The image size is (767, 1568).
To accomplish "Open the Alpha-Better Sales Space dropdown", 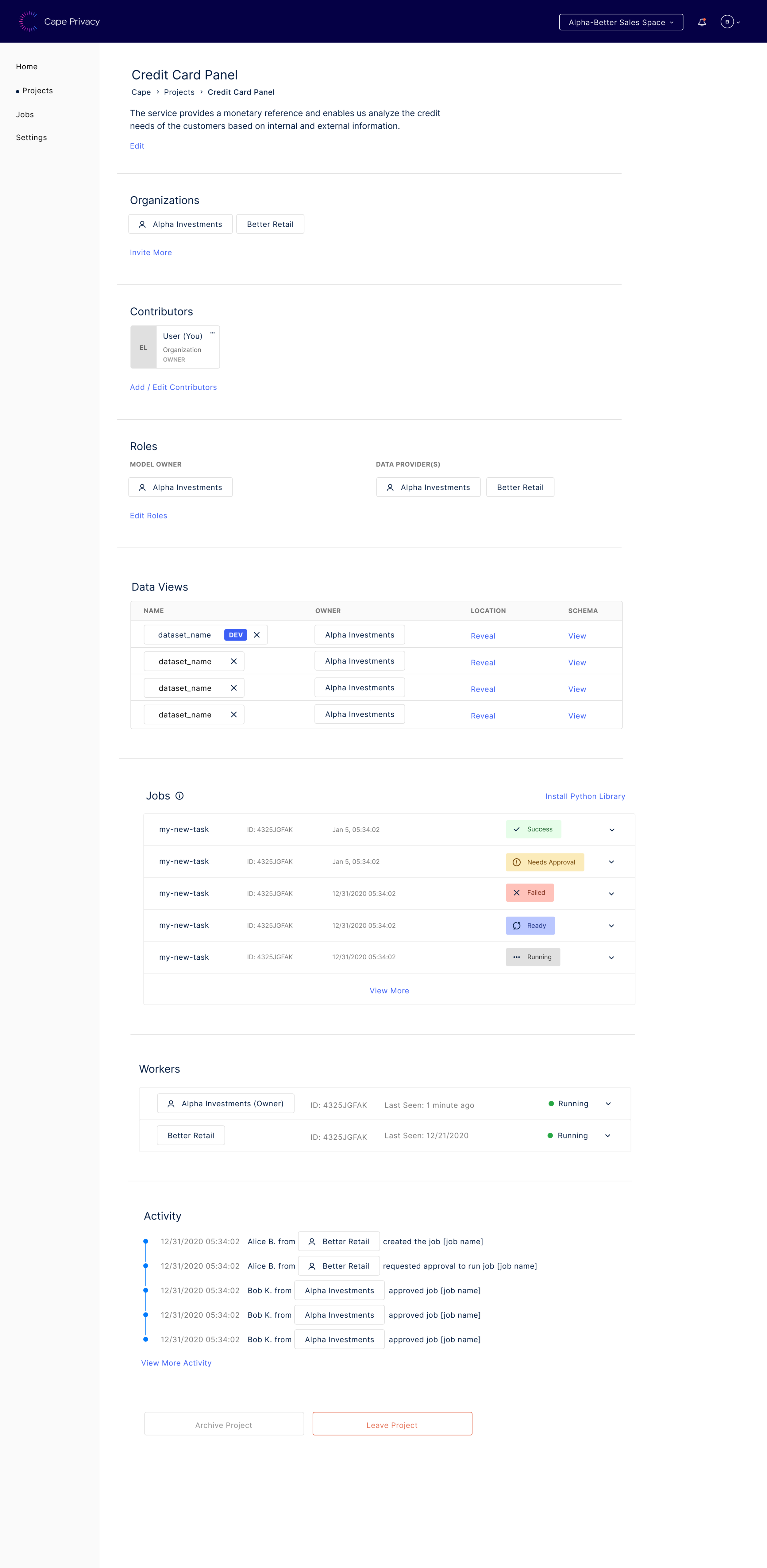I will [621, 22].
